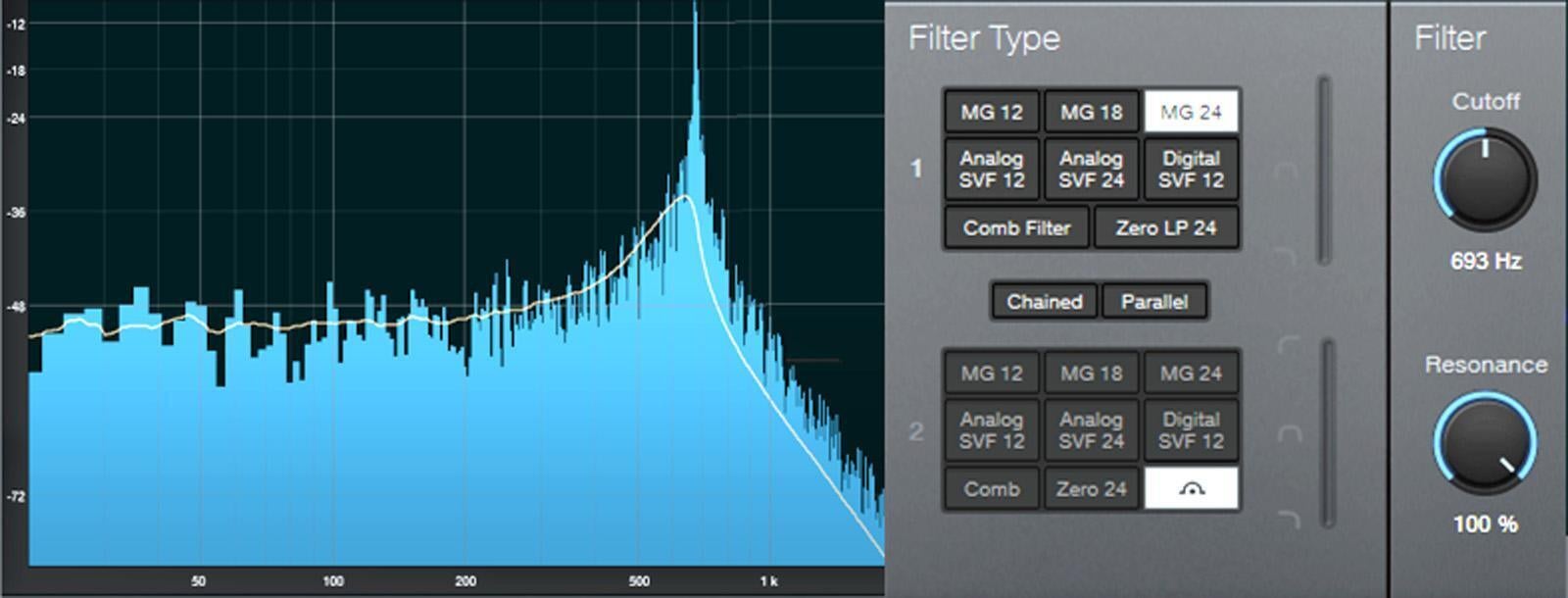The width and height of the screenshot is (1568, 598).
Task: Switch filter 1 to Analog SVF 12
Action: [x=992, y=170]
